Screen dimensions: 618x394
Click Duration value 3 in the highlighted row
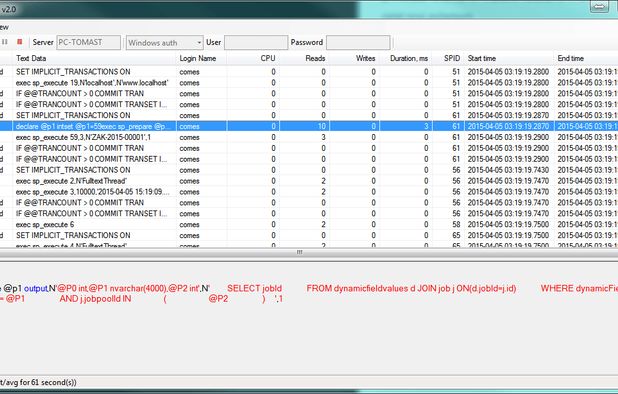point(426,126)
